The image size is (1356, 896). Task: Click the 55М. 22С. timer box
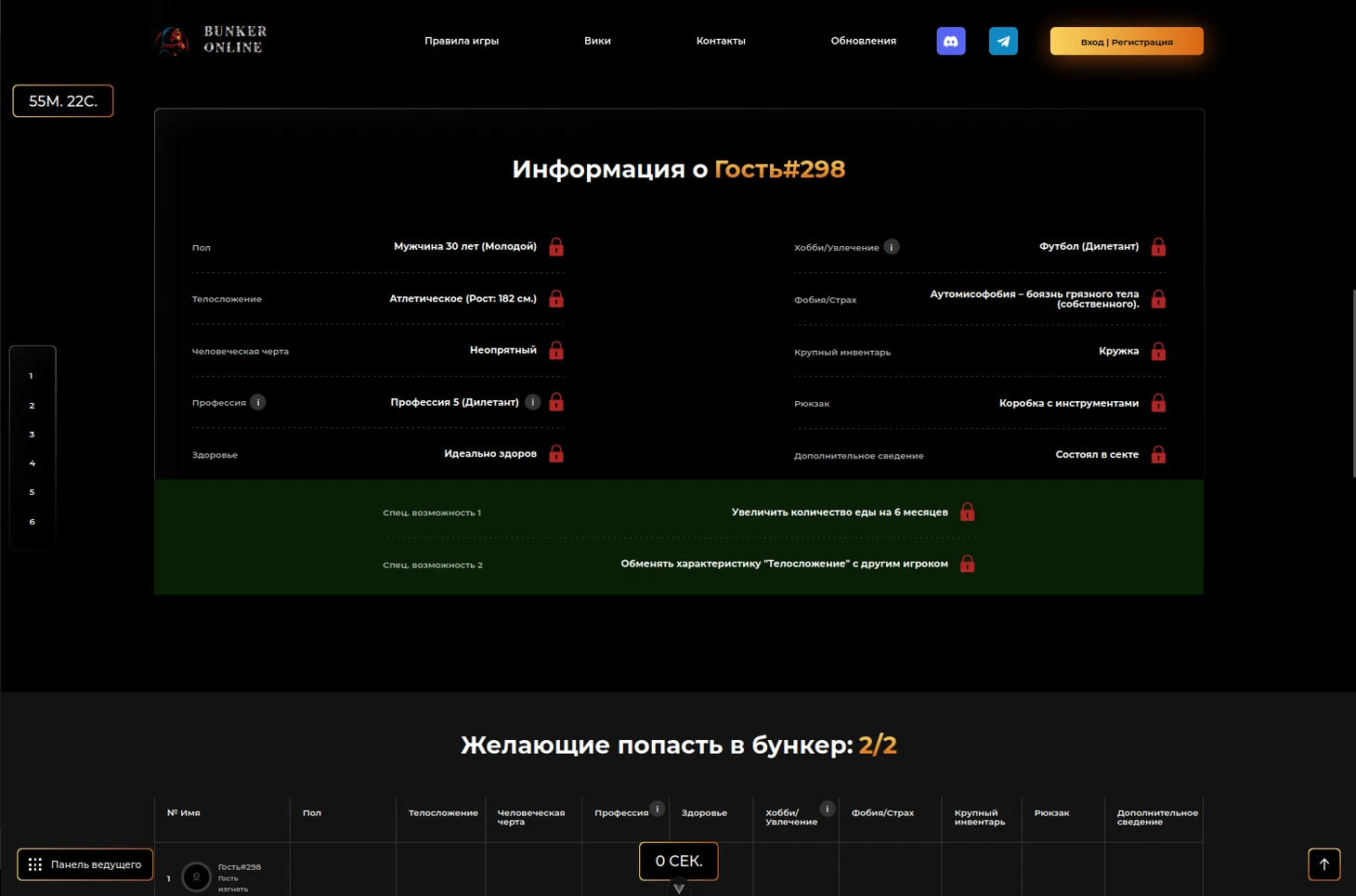[63, 101]
